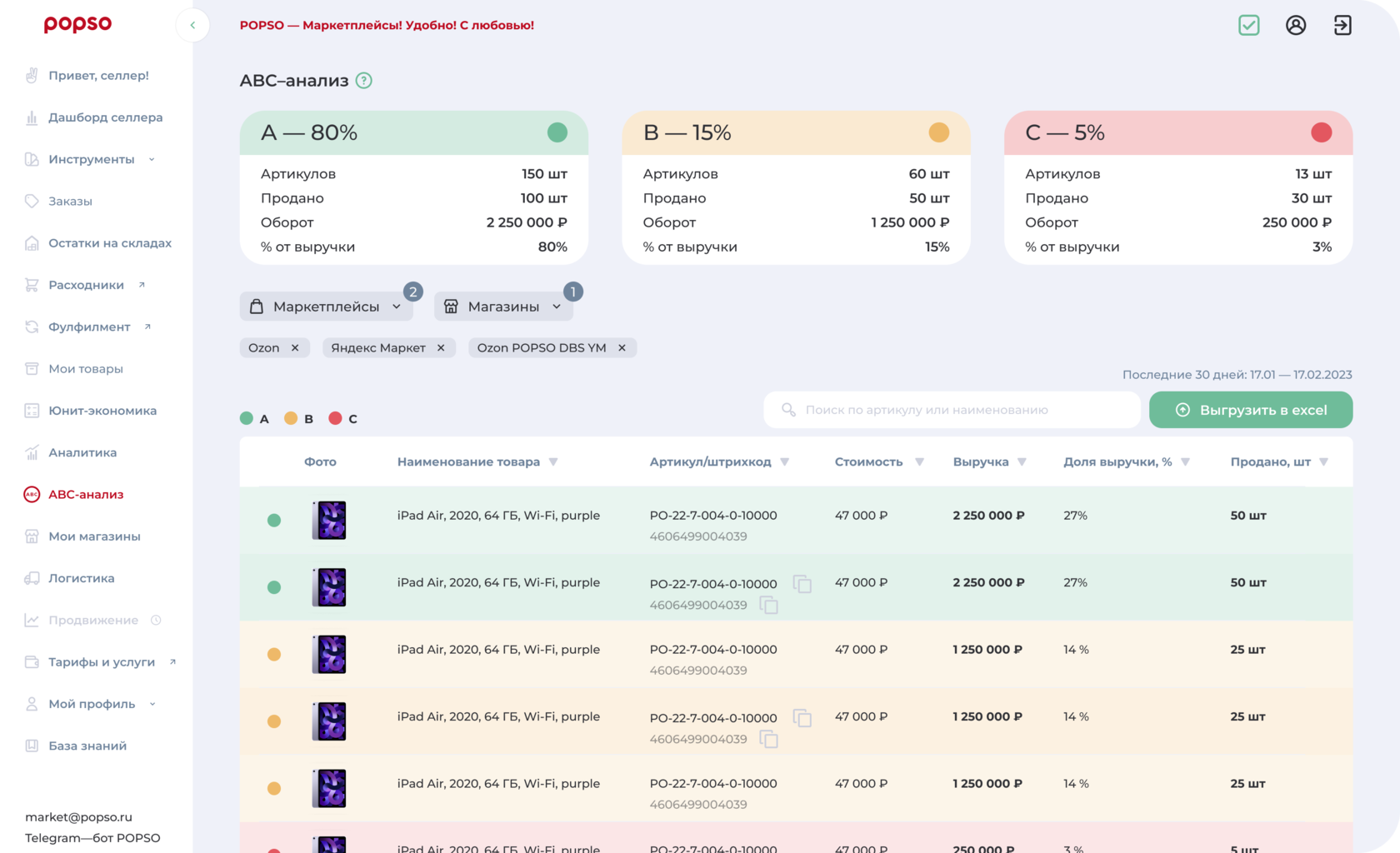Click the B — 15% card header
The image size is (1400, 853).
(796, 132)
